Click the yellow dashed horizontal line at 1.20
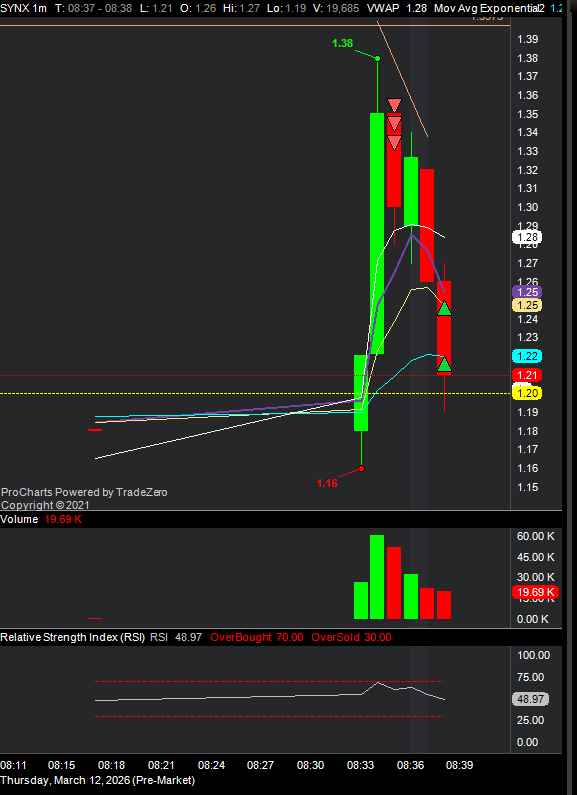This screenshot has height=795, width=577. tap(255, 393)
